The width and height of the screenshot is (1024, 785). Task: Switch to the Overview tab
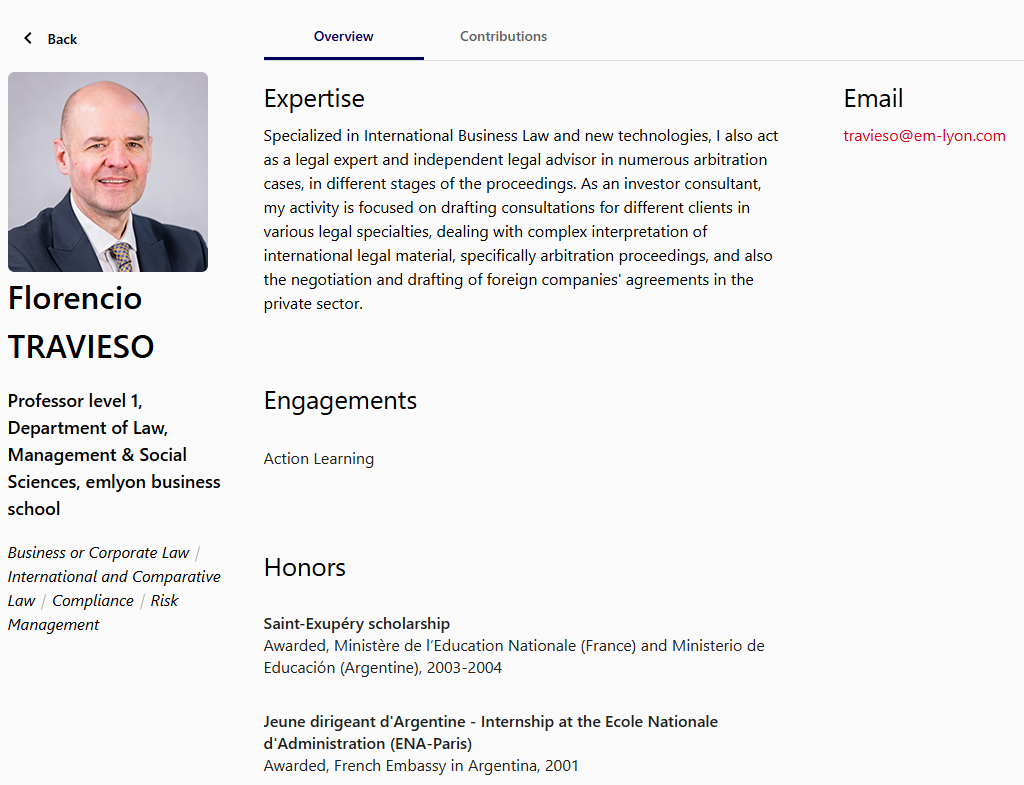343,36
